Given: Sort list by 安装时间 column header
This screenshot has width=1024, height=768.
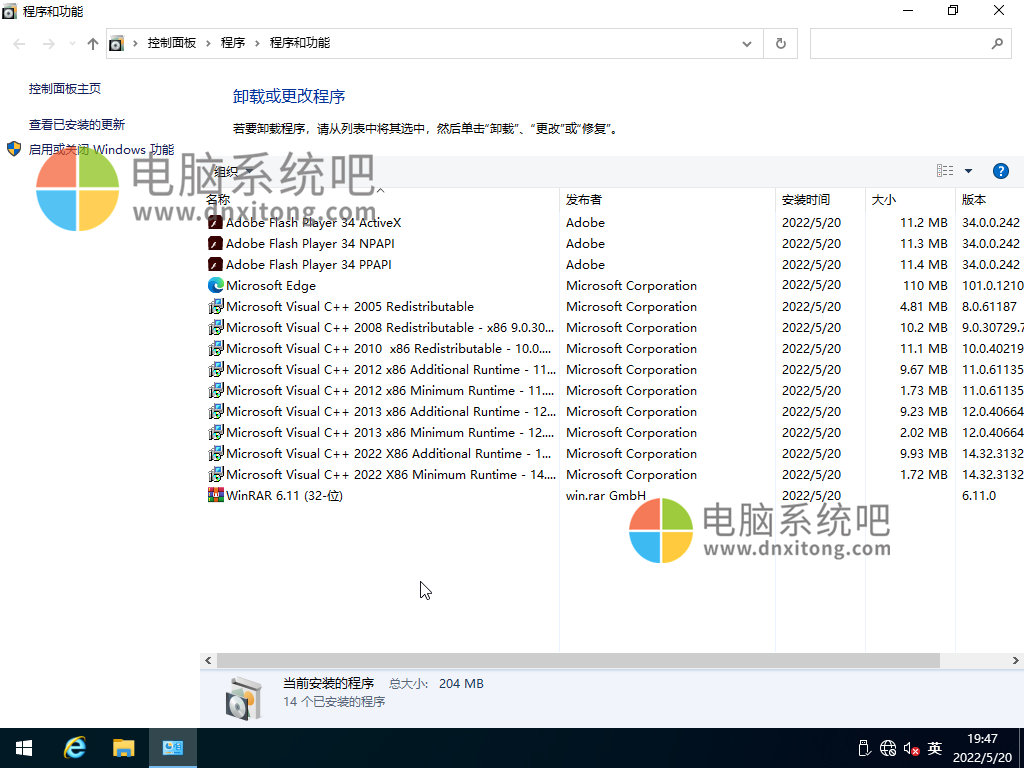Looking at the screenshot, I should (806, 199).
